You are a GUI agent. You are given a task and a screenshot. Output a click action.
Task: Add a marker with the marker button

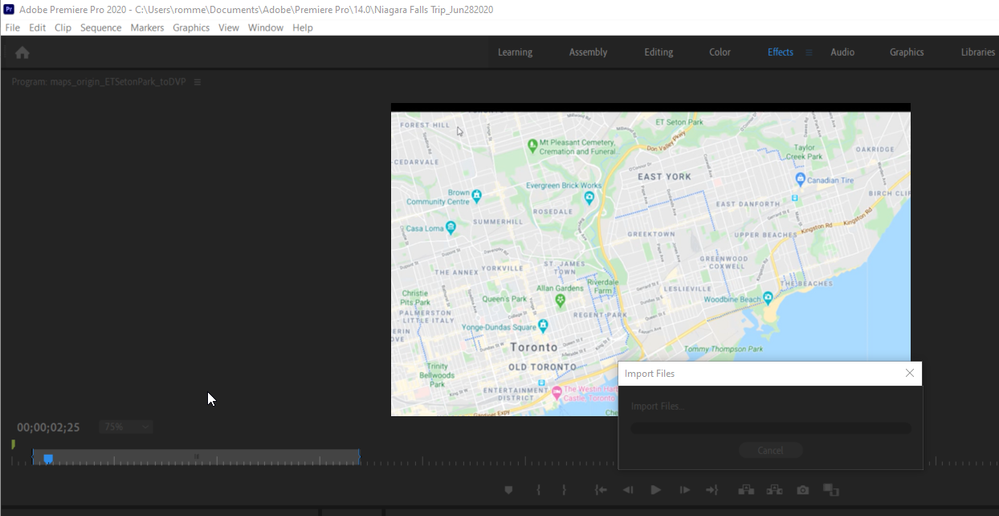tap(508, 490)
